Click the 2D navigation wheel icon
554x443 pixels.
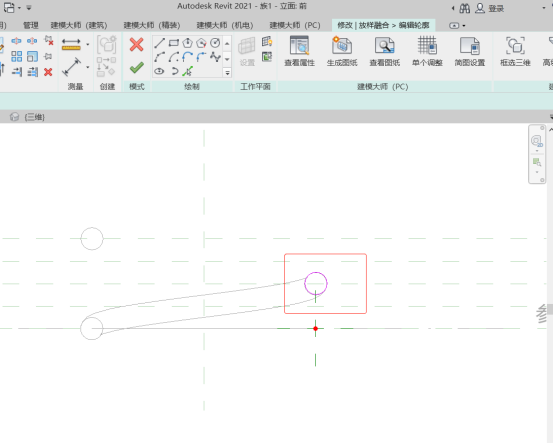pos(537,141)
